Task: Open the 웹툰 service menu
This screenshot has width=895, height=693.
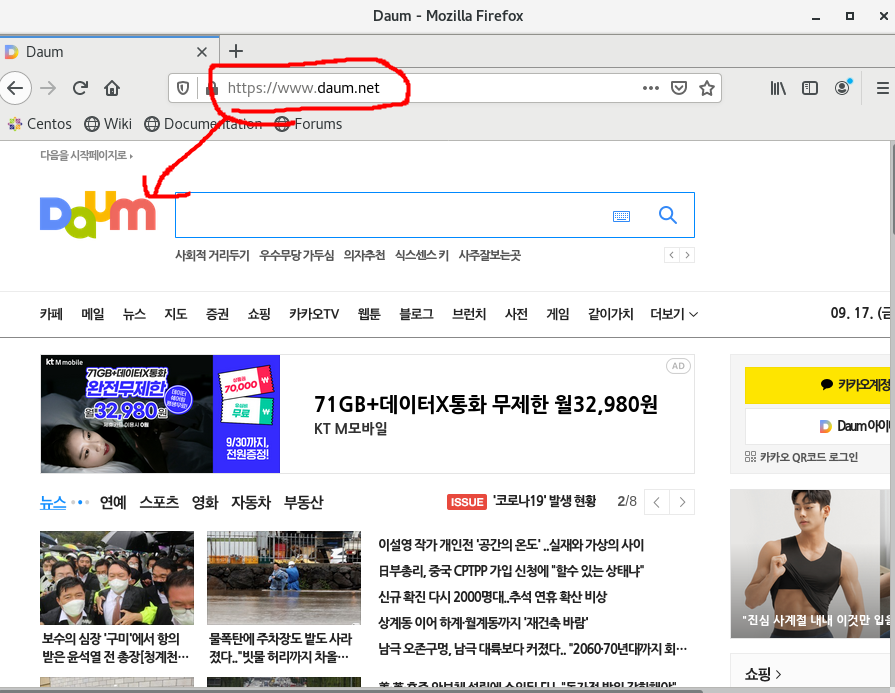Action: tap(369, 314)
